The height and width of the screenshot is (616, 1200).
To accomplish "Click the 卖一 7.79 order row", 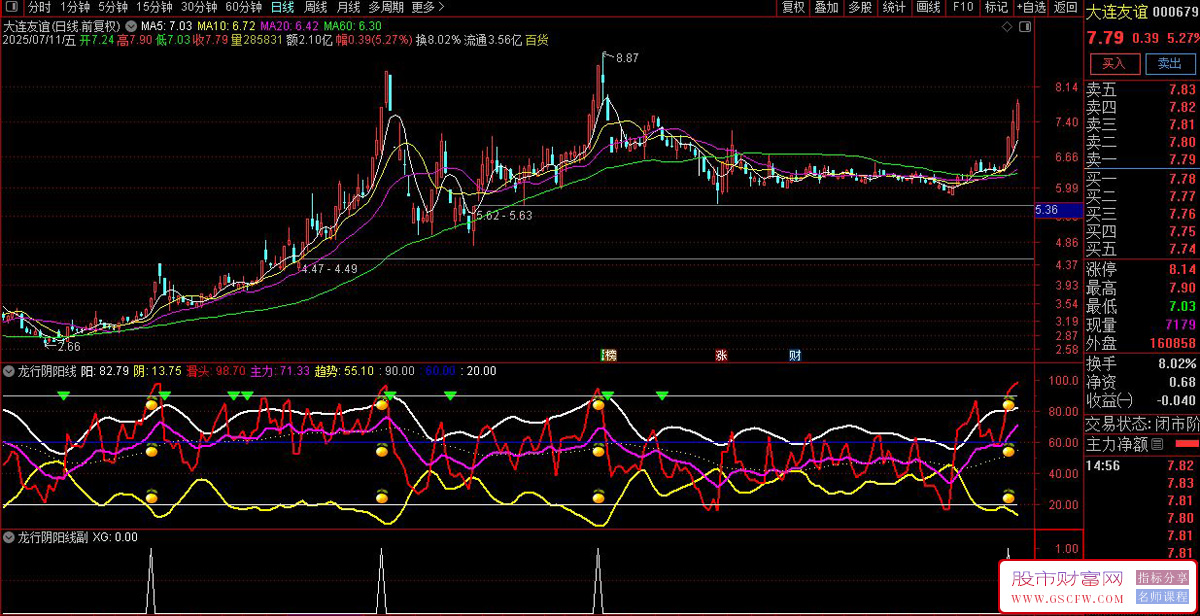I will point(1142,159).
